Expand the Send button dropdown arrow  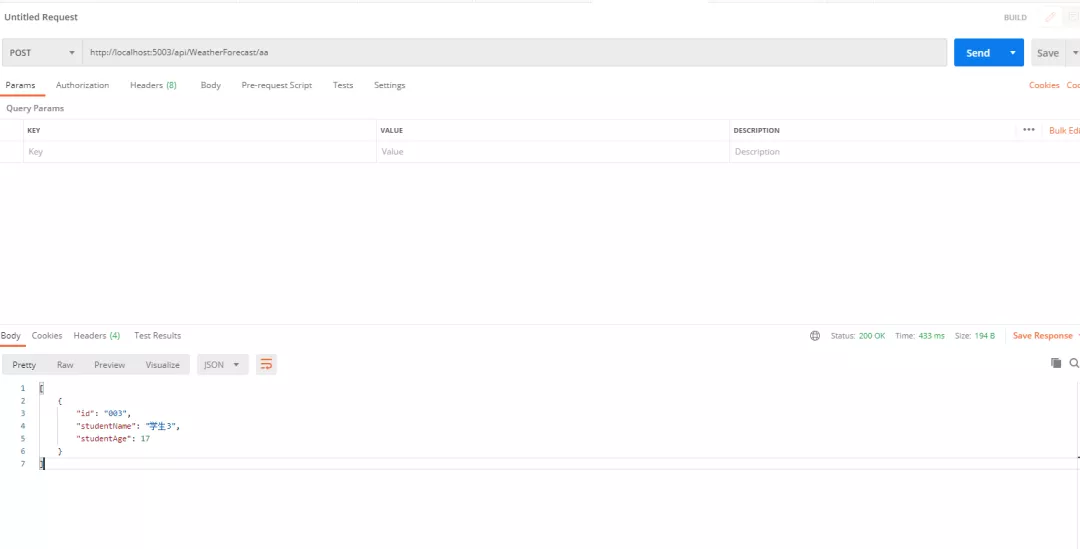(1012, 52)
